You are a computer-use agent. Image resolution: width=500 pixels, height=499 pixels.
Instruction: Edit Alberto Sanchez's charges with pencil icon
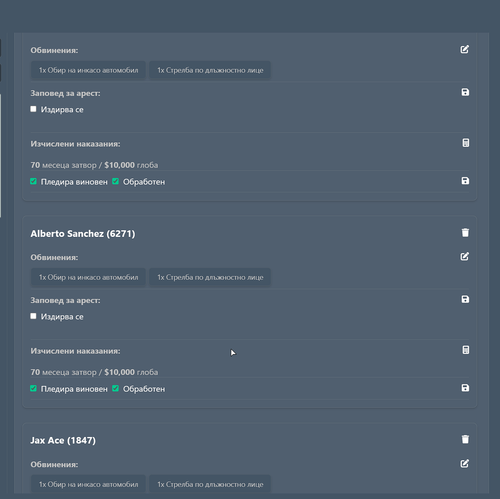465,256
